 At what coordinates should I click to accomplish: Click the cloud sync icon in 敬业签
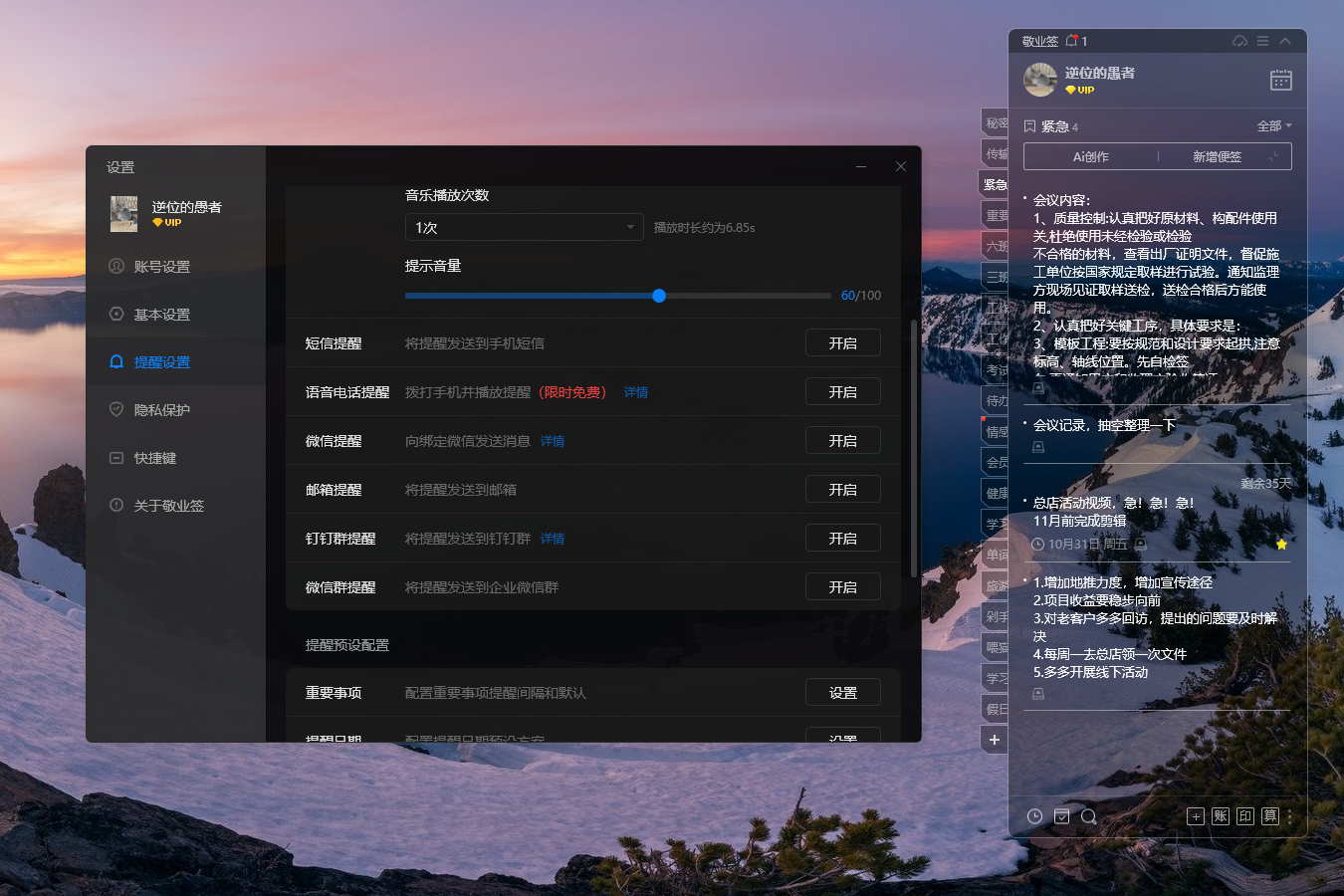tap(1239, 41)
